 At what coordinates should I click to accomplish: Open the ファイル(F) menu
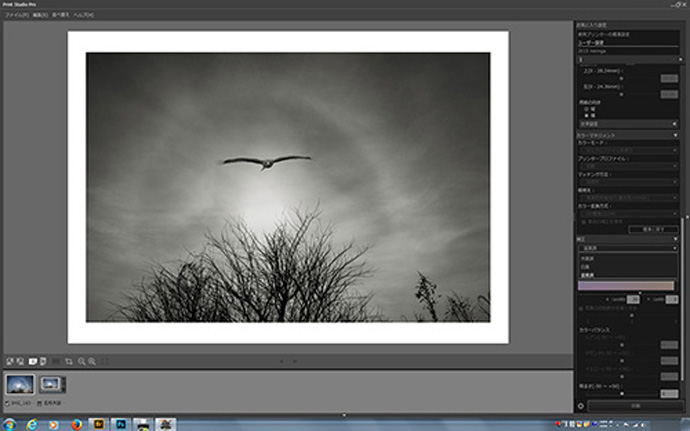[x=16, y=16]
